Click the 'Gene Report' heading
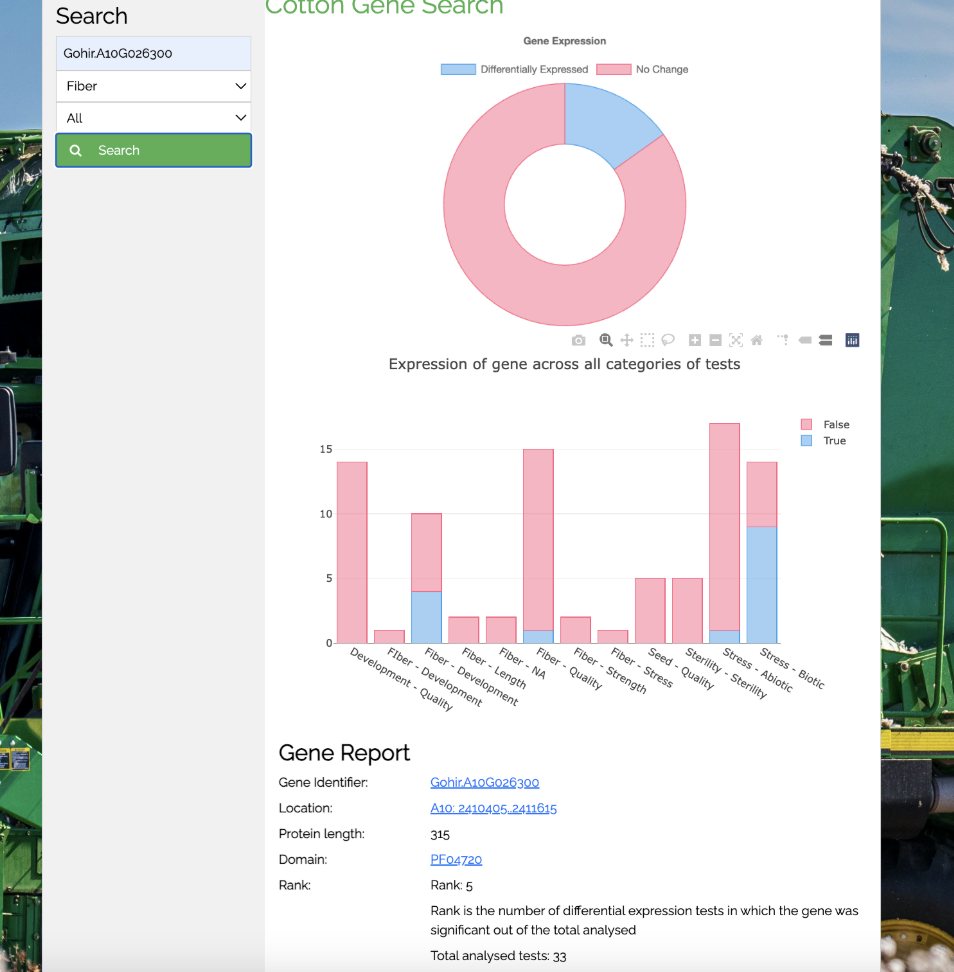 point(344,753)
